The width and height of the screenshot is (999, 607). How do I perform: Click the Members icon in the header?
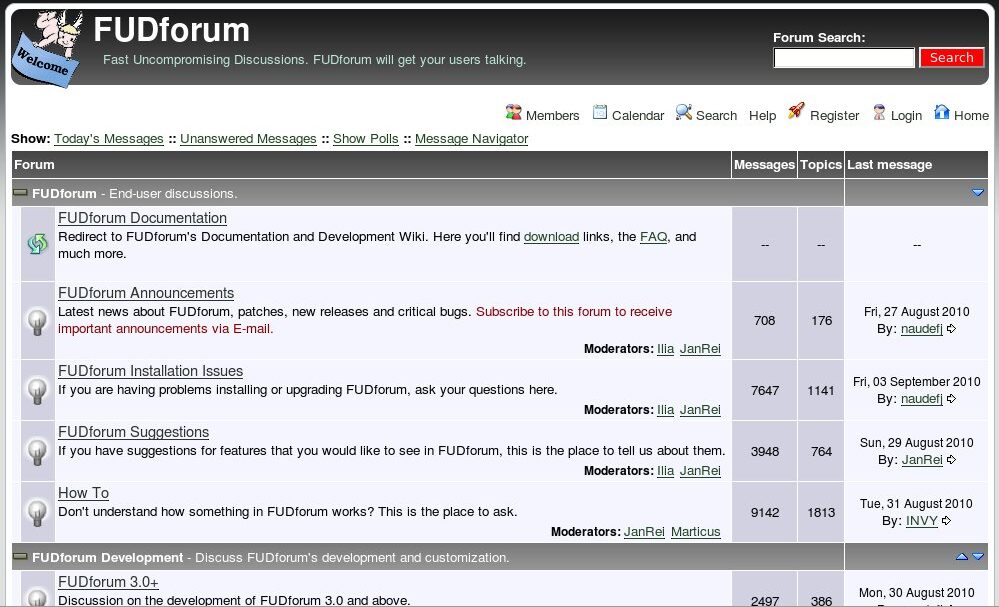pyautogui.click(x=513, y=114)
